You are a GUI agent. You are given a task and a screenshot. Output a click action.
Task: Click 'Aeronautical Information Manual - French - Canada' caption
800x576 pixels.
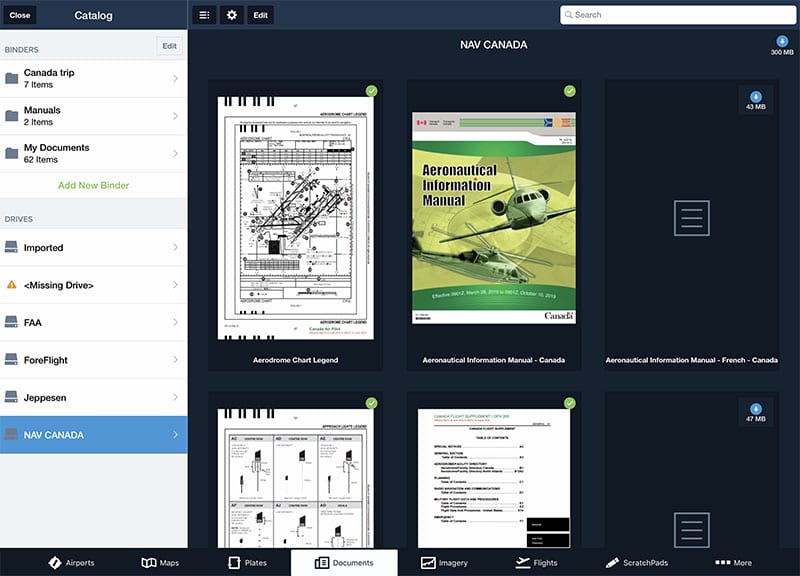click(691, 360)
